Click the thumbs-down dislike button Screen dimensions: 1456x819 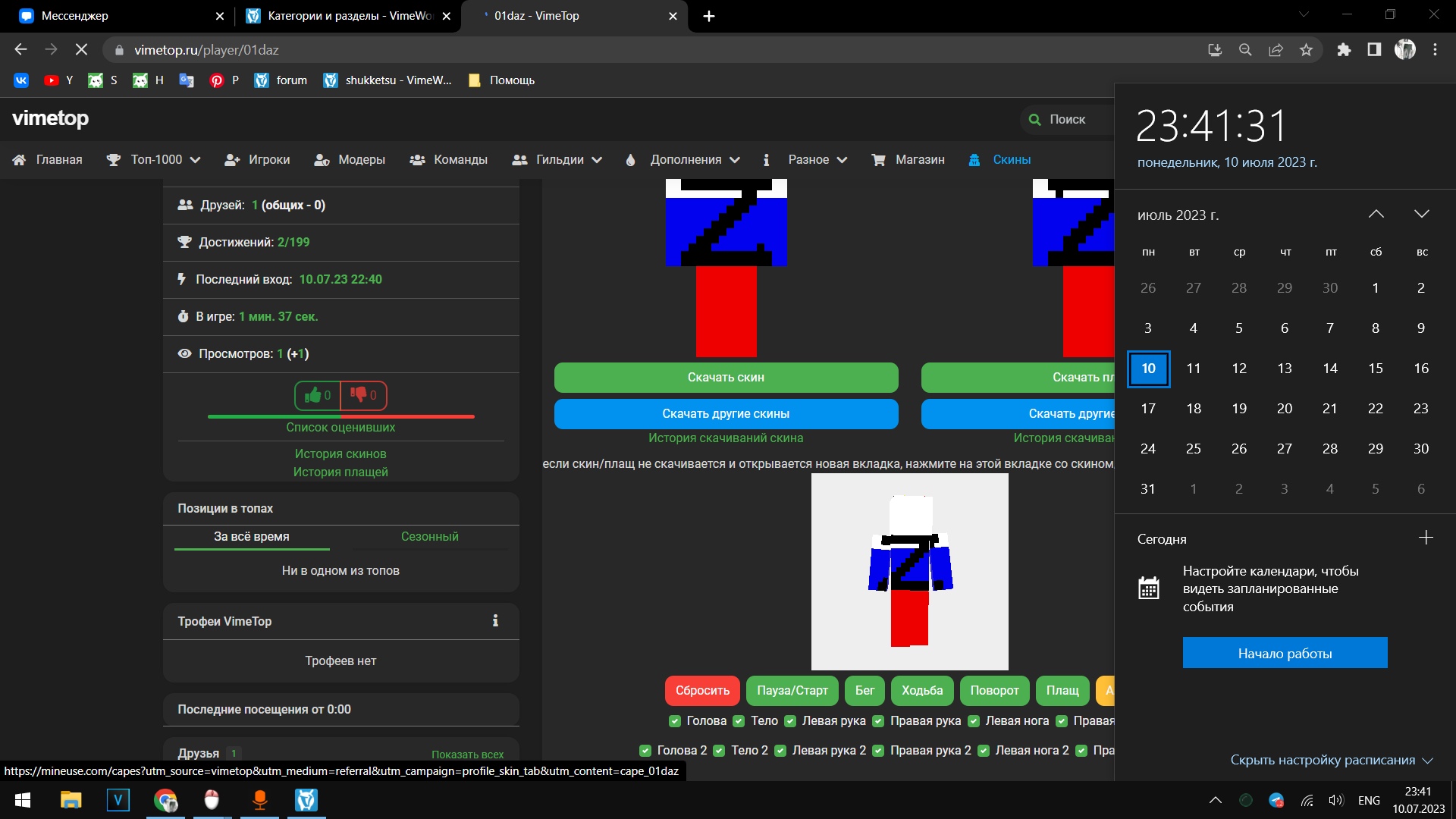(x=363, y=395)
